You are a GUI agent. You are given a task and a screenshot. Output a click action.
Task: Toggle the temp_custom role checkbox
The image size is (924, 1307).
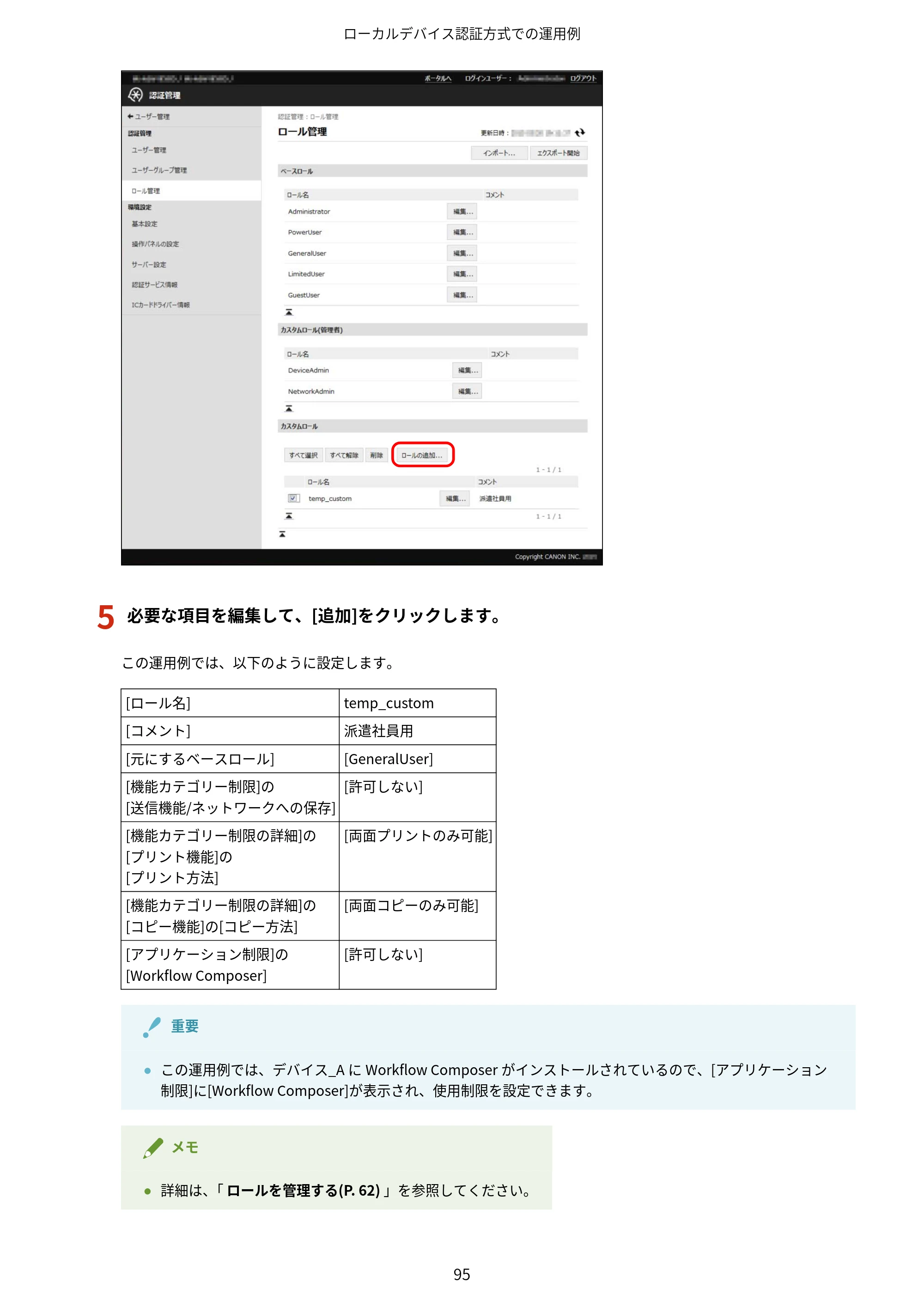293,498
